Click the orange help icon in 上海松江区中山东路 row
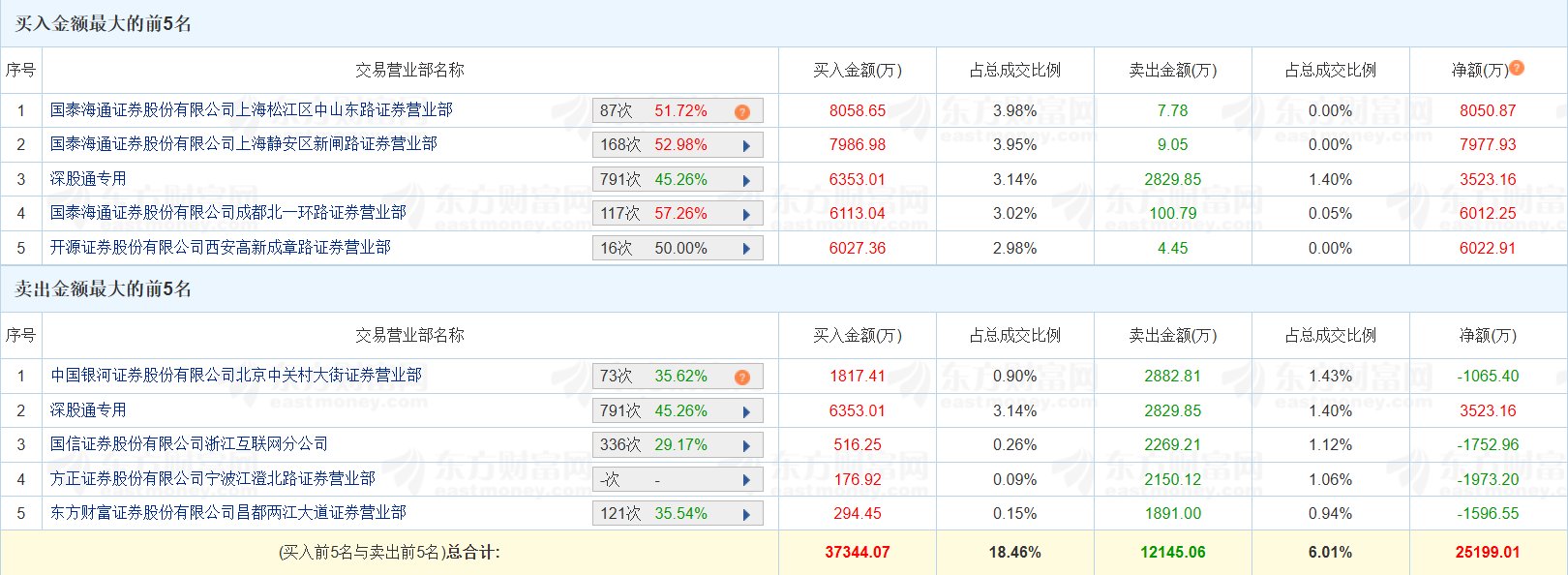 coord(742,111)
